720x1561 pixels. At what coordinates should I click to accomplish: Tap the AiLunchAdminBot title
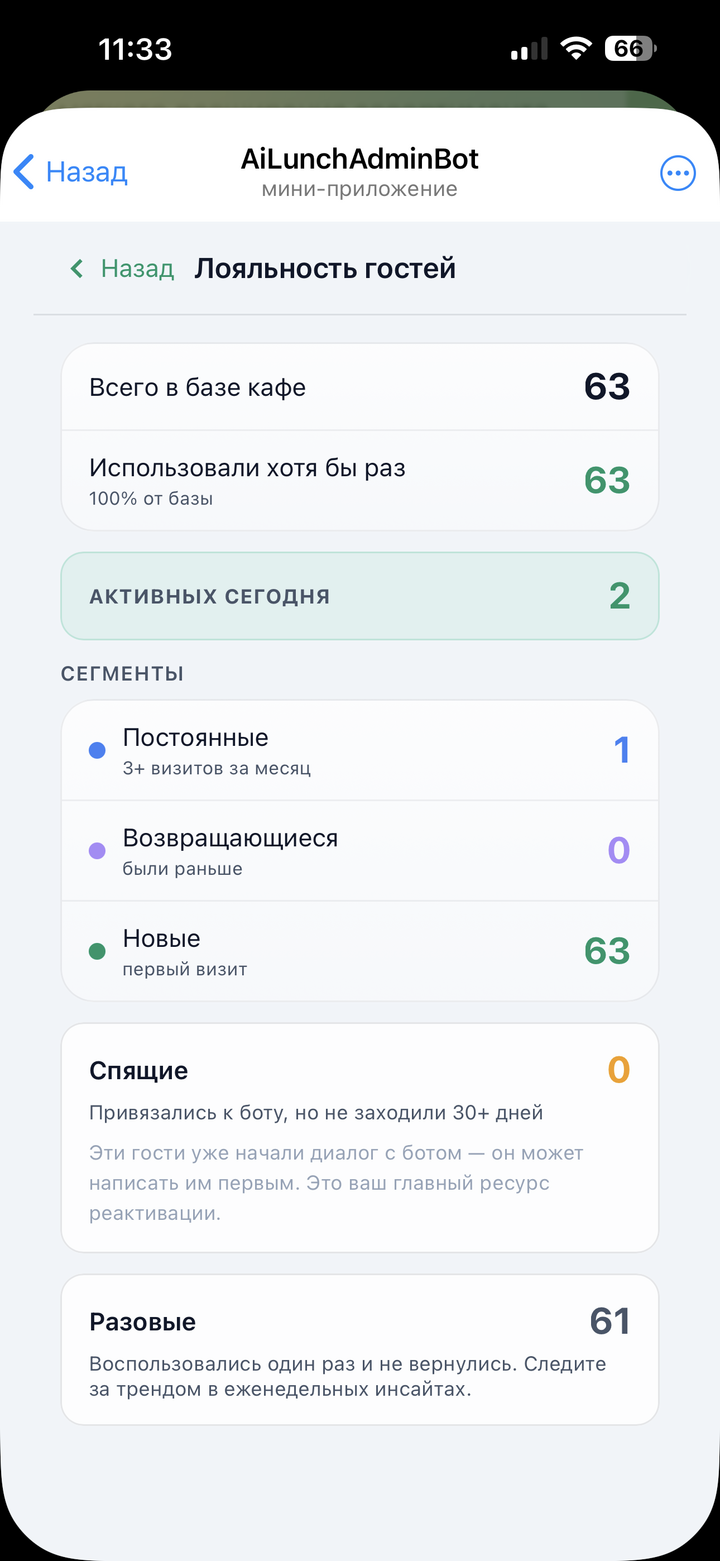[360, 158]
